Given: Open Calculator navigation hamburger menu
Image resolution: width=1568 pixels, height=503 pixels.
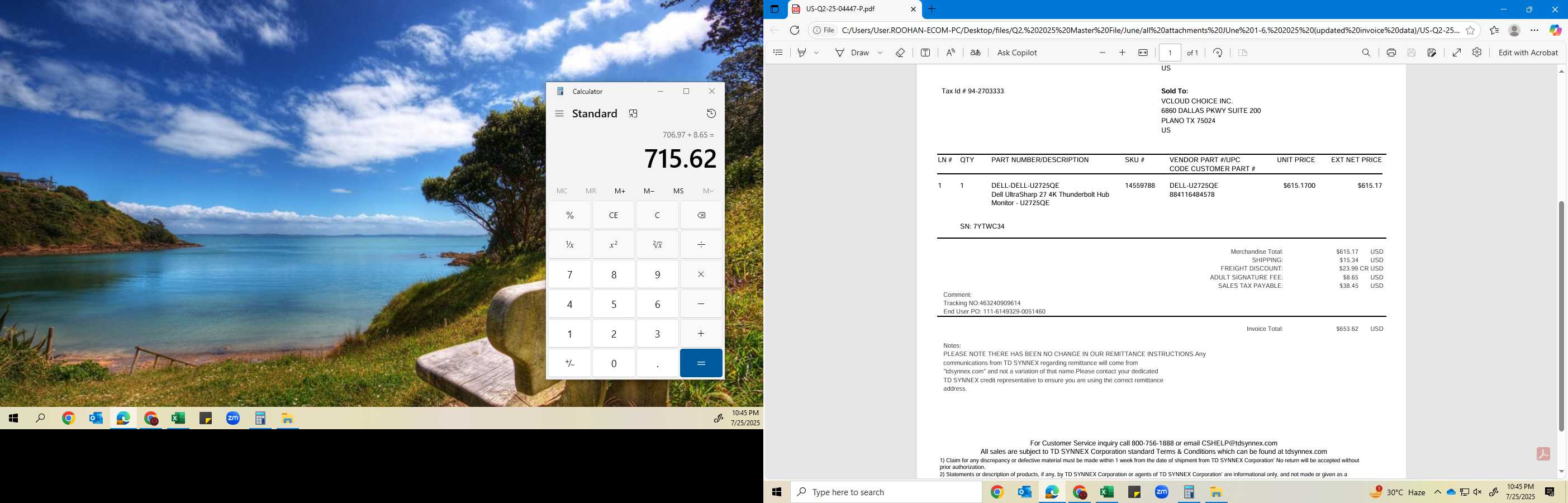Looking at the screenshot, I should (559, 113).
